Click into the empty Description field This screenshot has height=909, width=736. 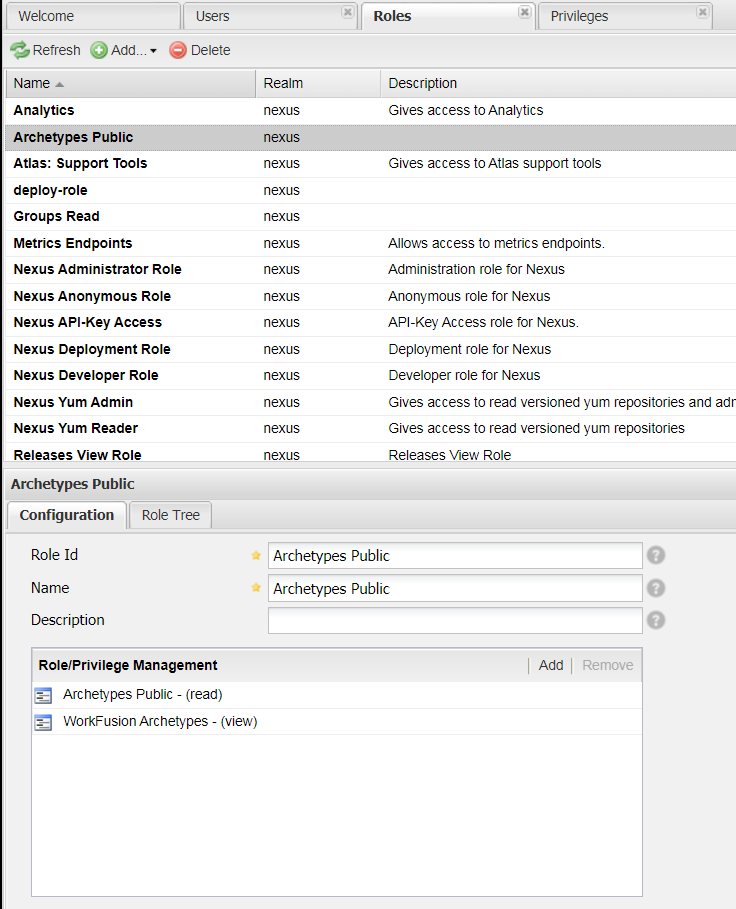455,620
